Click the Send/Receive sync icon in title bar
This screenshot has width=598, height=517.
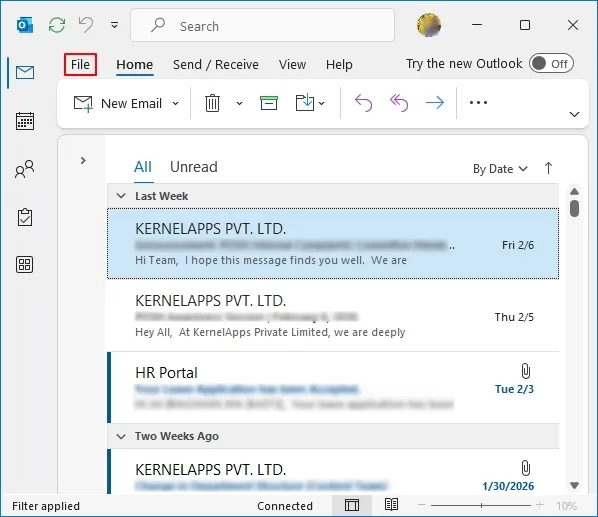click(57, 26)
